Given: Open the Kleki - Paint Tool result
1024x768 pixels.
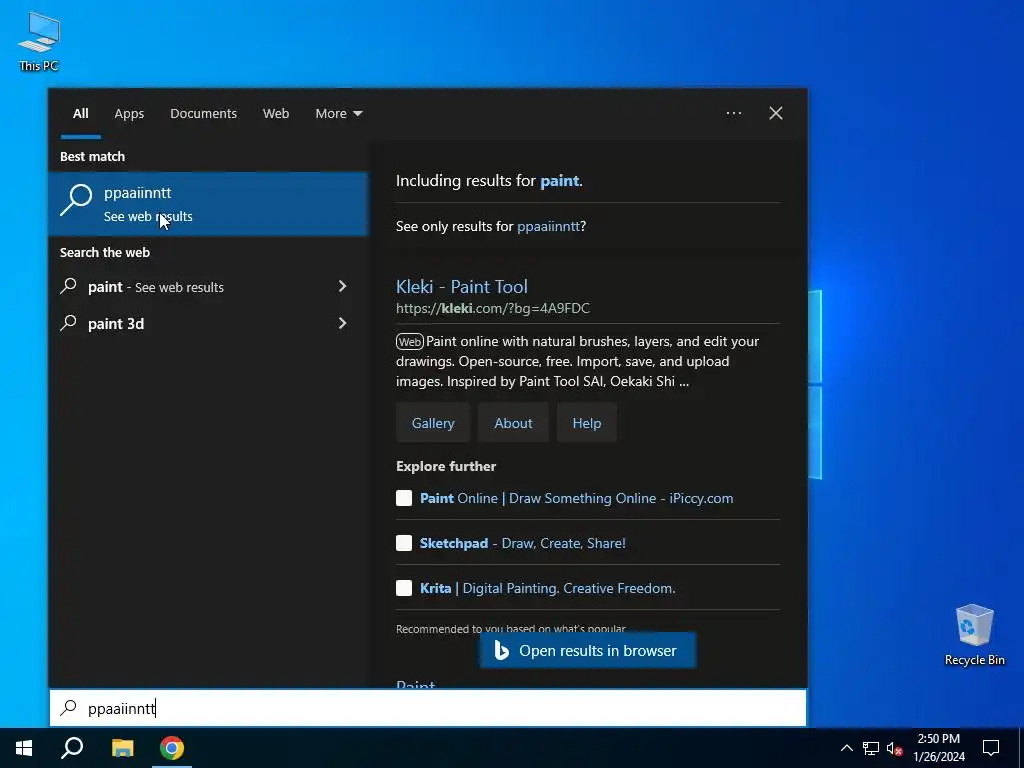Looking at the screenshot, I should pos(462,287).
